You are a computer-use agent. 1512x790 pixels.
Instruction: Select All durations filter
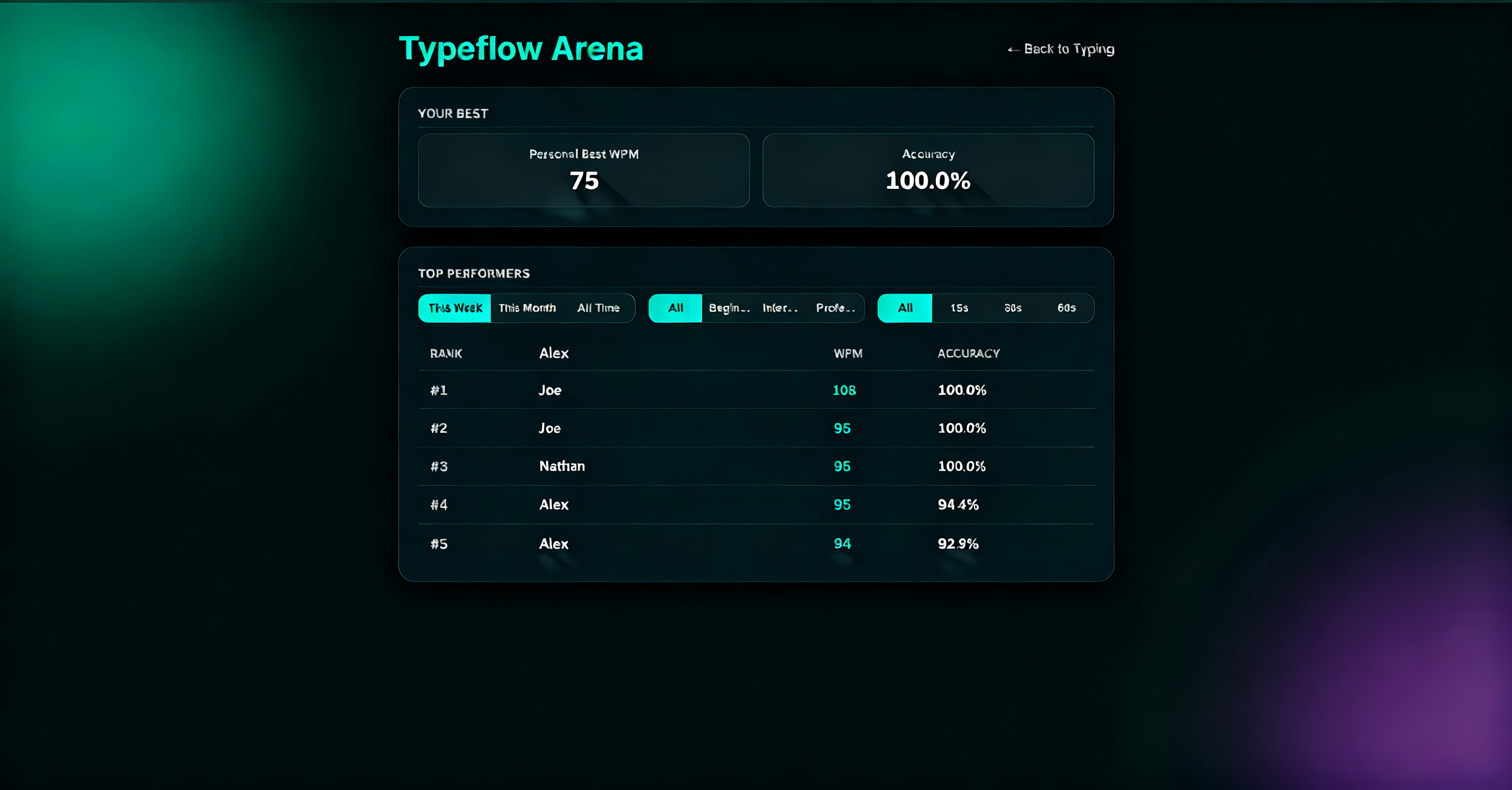pyautogui.click(x=905, y=308)
